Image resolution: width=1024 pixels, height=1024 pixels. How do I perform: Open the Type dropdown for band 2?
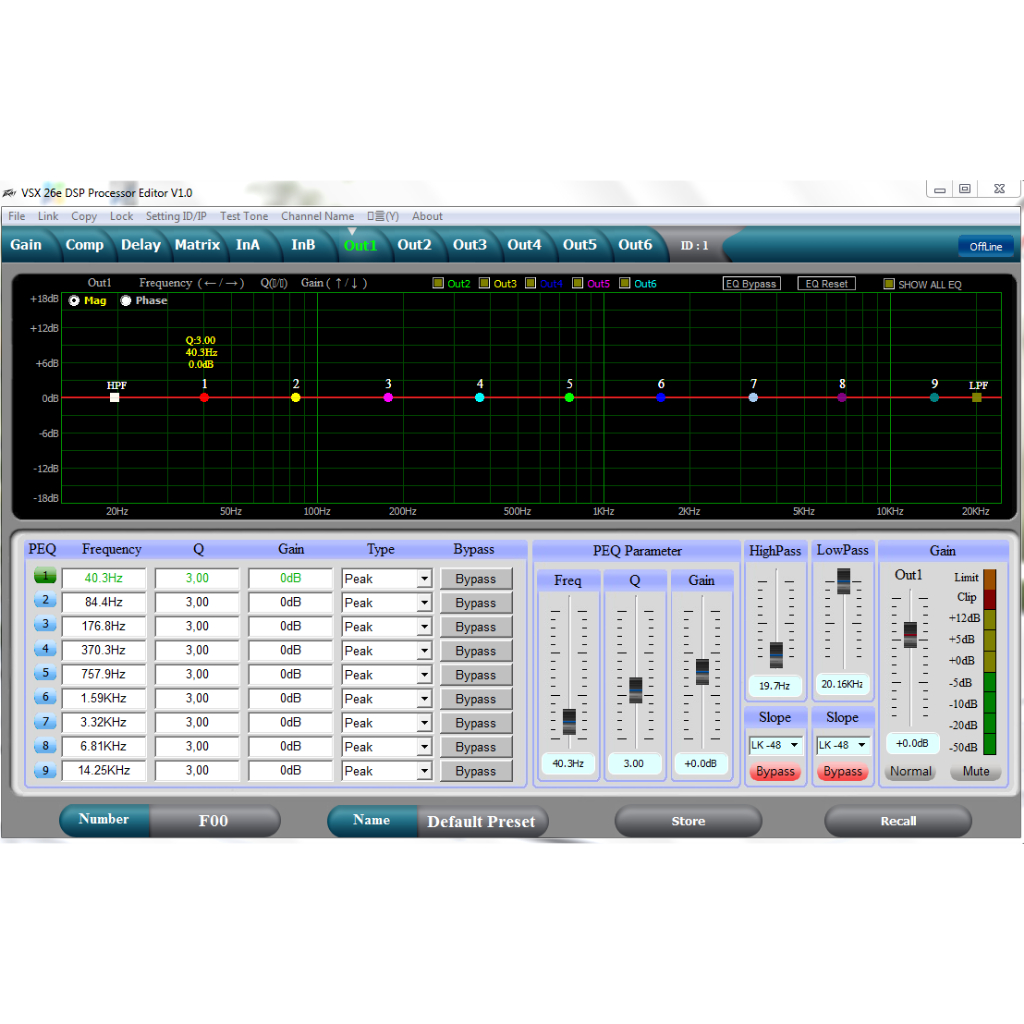pos(423,602)
